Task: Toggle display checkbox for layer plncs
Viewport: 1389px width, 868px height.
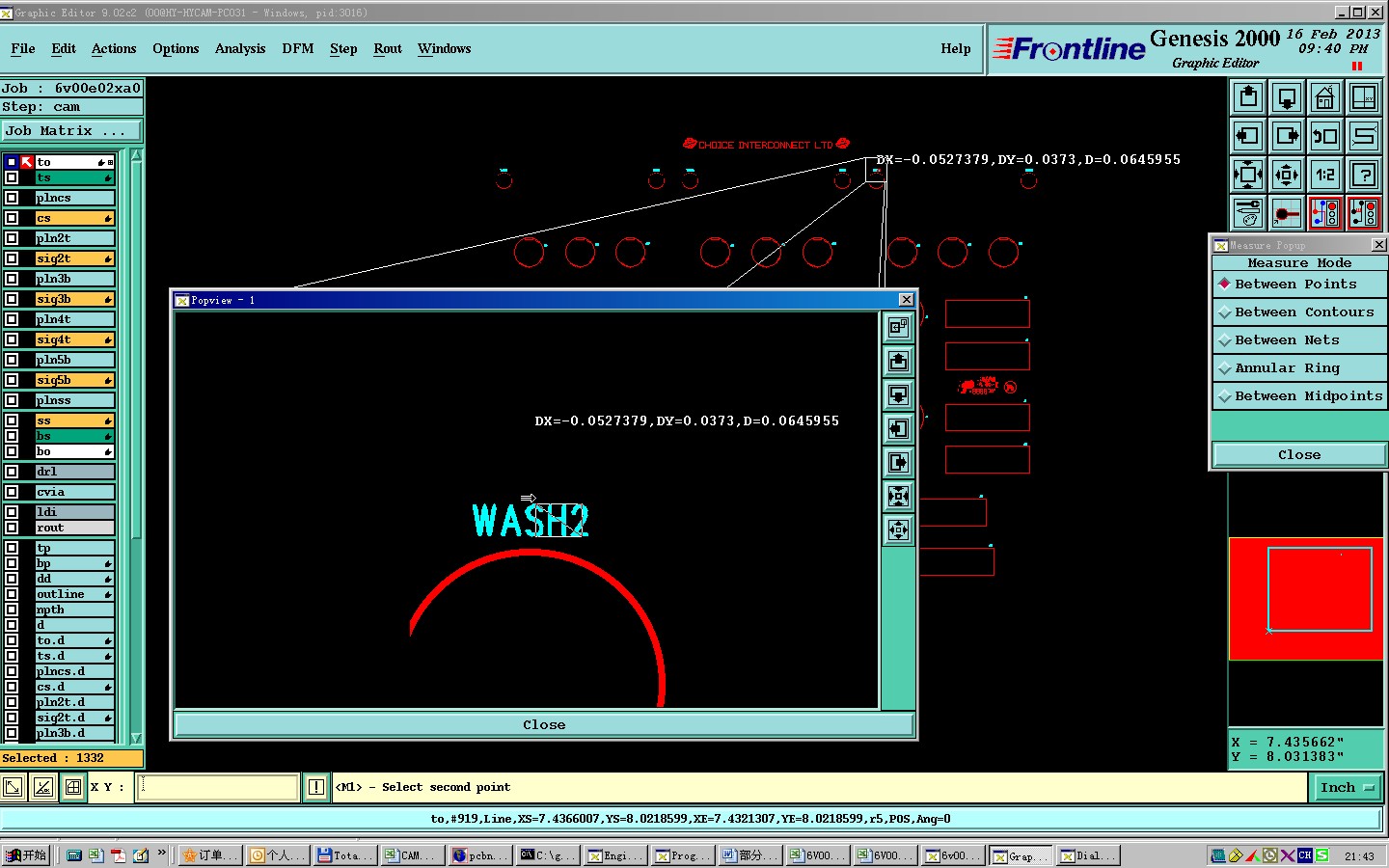Action: (12, 198)
